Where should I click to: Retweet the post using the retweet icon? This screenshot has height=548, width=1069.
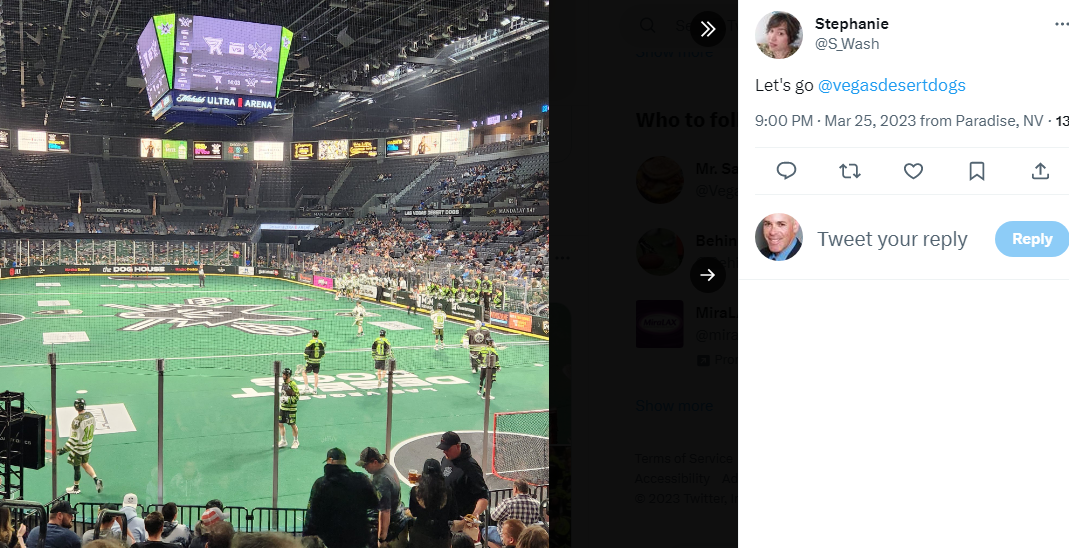(x=849, y=170)
